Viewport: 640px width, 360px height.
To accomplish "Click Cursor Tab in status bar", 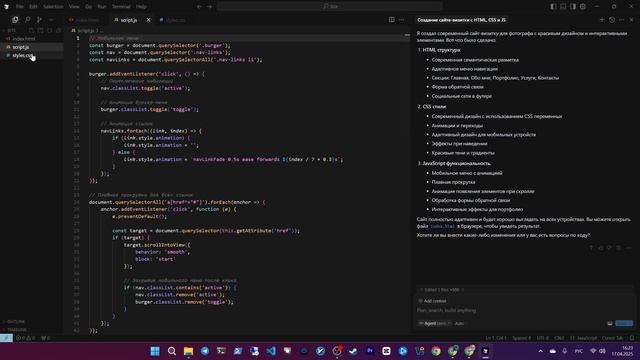I will pos(613,338).
